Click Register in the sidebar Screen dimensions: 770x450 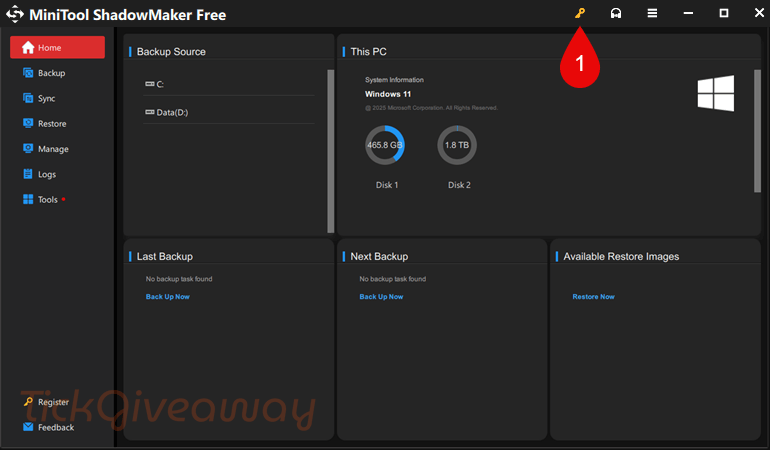point(46,402)
